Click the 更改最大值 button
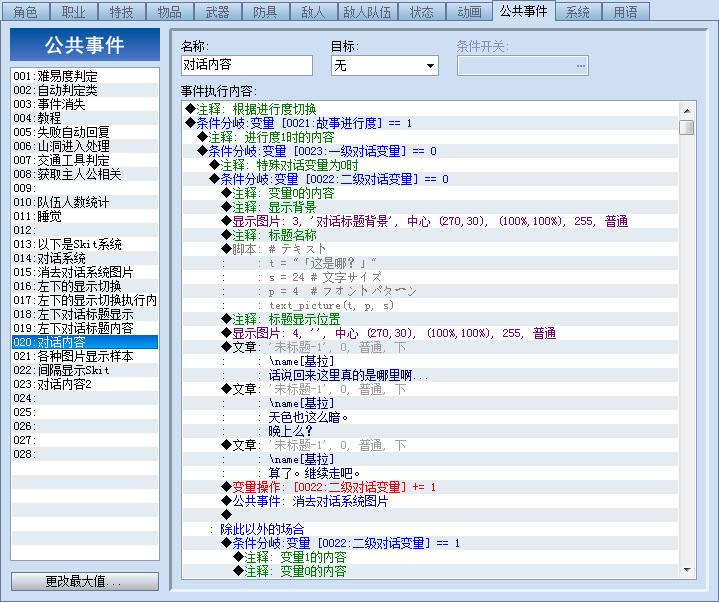The width and height of the screenshot is (719, 602). [x=85, y=581]
